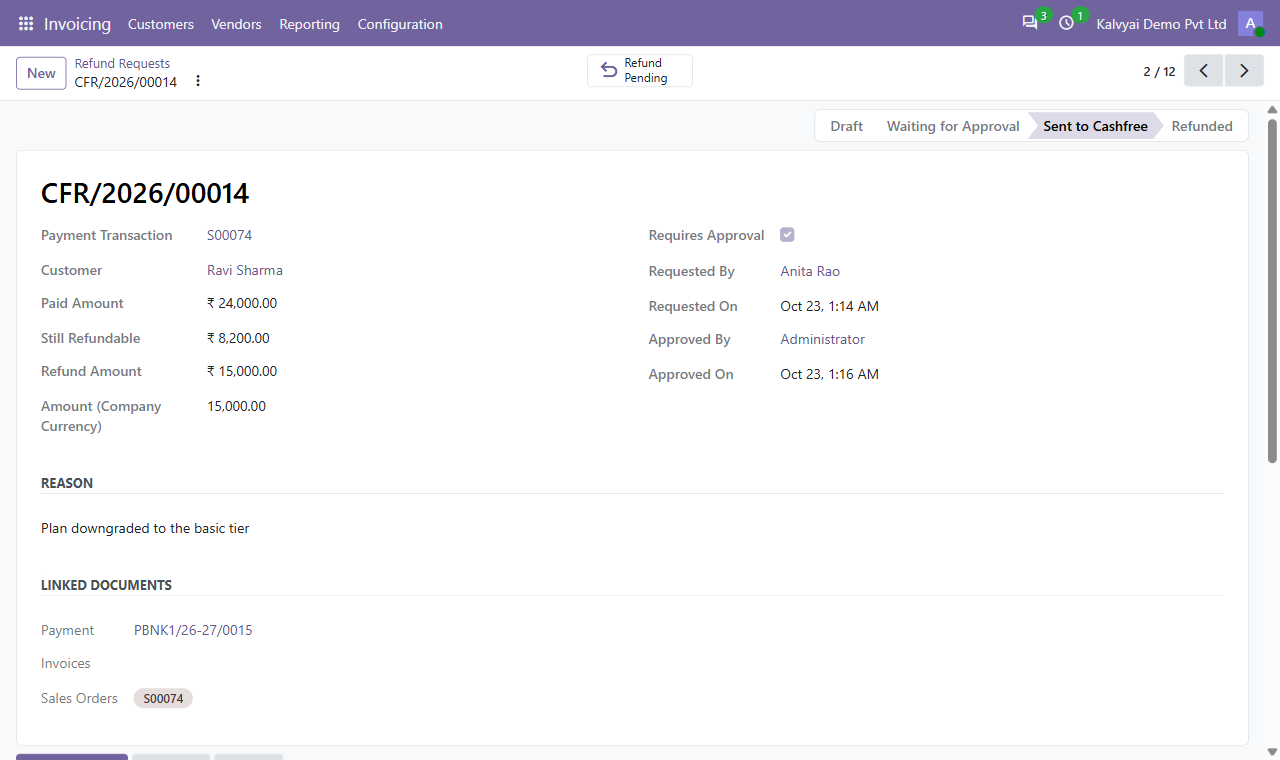Viewport: 1280px width, 760px height.
Task: Click the Still Refundable ₹ 8,200.00 value
Action: [238, 338]
